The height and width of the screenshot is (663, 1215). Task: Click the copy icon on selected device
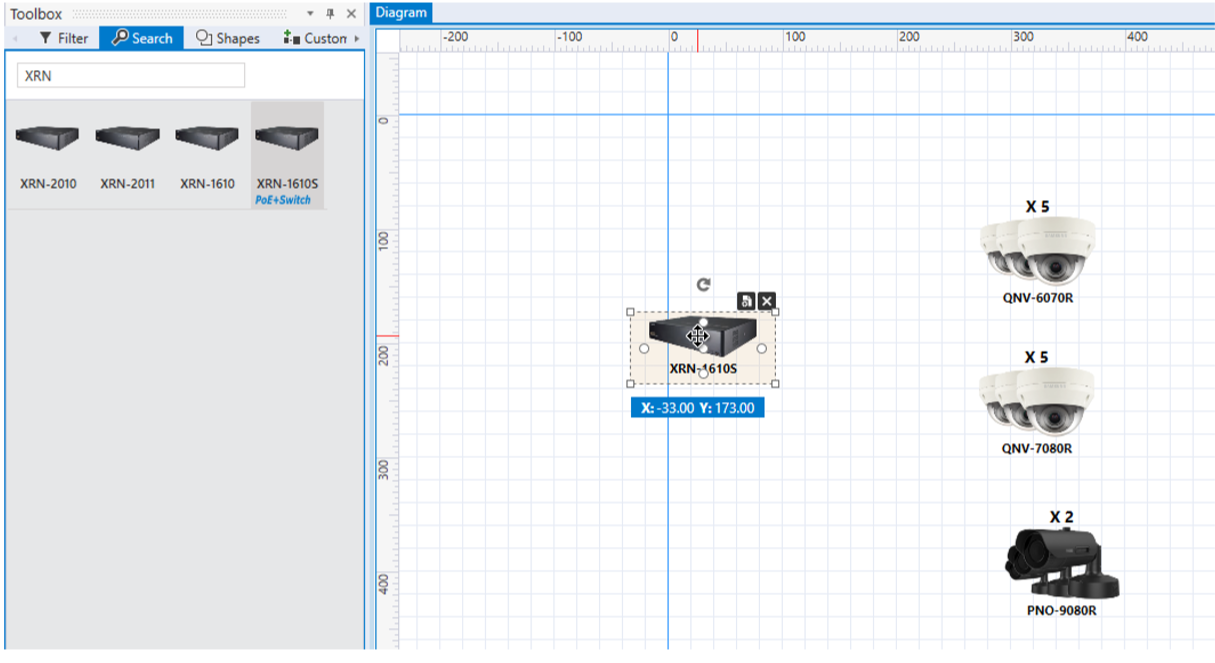tap(746, 301)
